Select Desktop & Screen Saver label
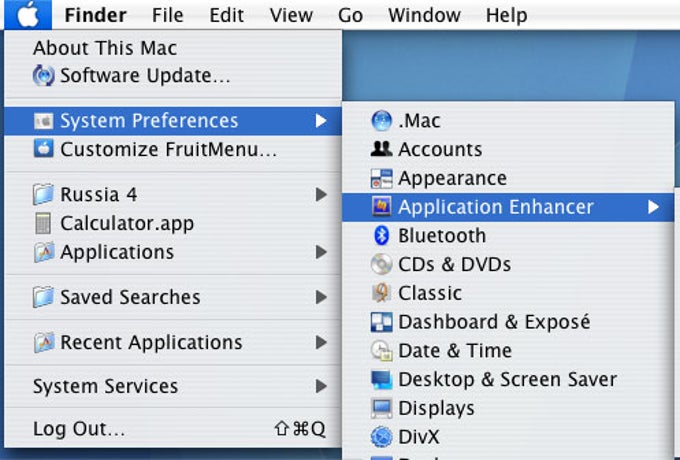Screen dimensions: 680x460 [507, 379]
